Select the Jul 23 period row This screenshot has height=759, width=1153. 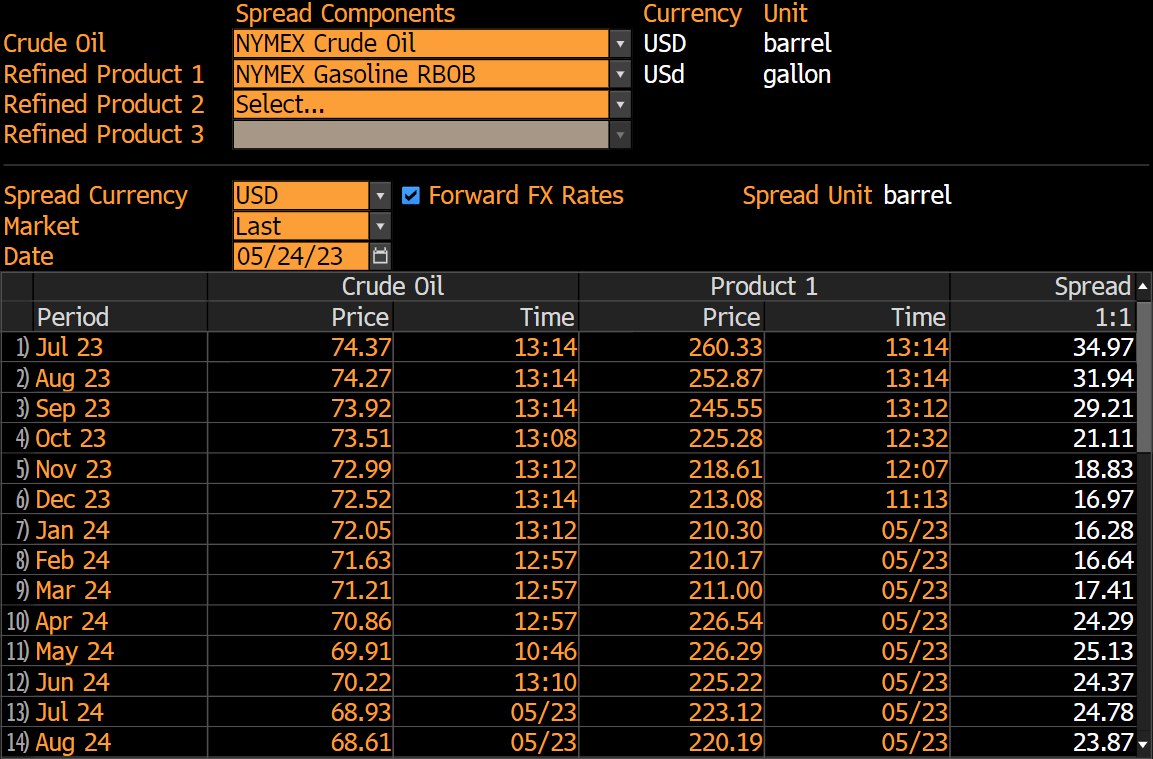point(568,347)
